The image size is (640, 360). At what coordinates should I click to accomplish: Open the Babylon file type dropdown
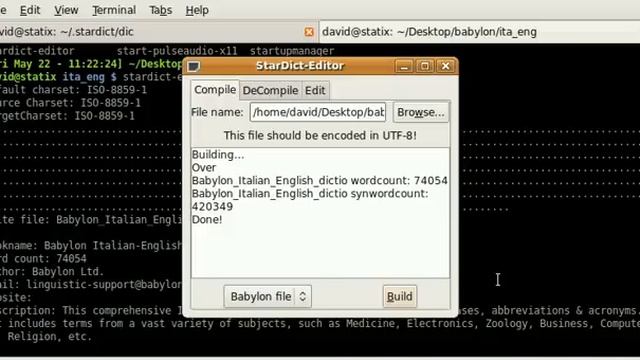(267, 296)
